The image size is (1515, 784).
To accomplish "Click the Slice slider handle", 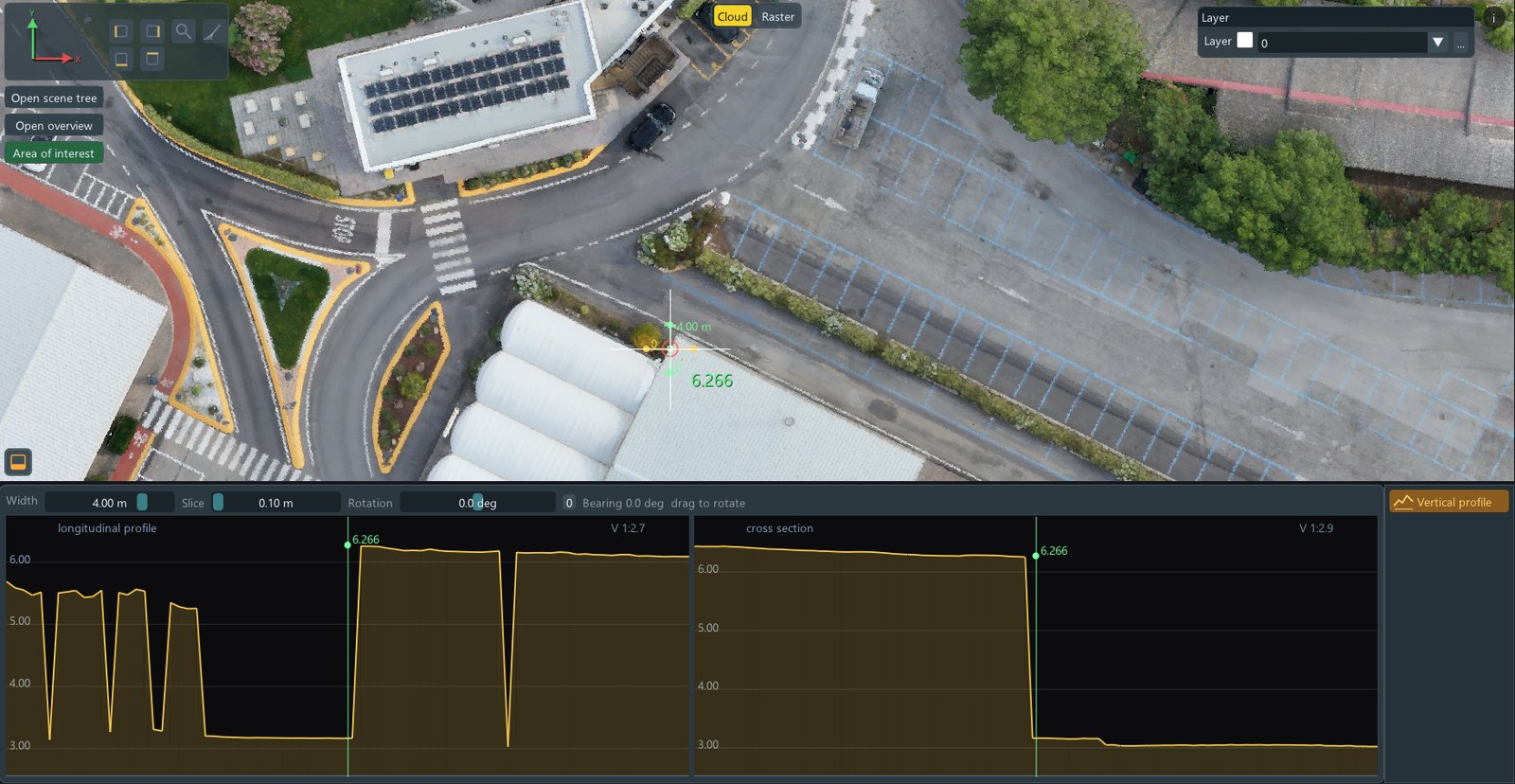I will (218, 502).
